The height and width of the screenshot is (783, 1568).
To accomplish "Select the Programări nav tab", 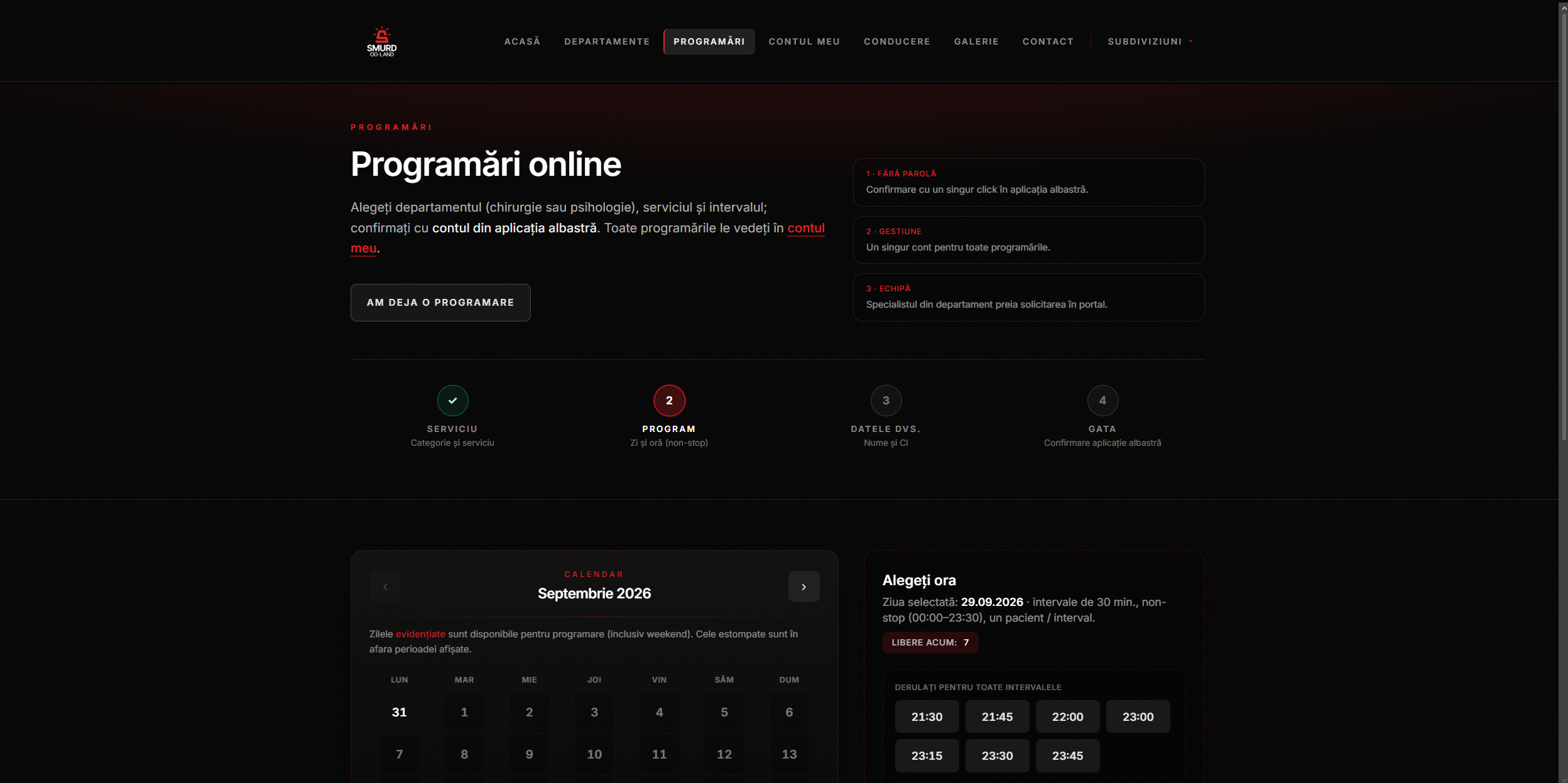I will pyautogui.click(x=709, y=41).
